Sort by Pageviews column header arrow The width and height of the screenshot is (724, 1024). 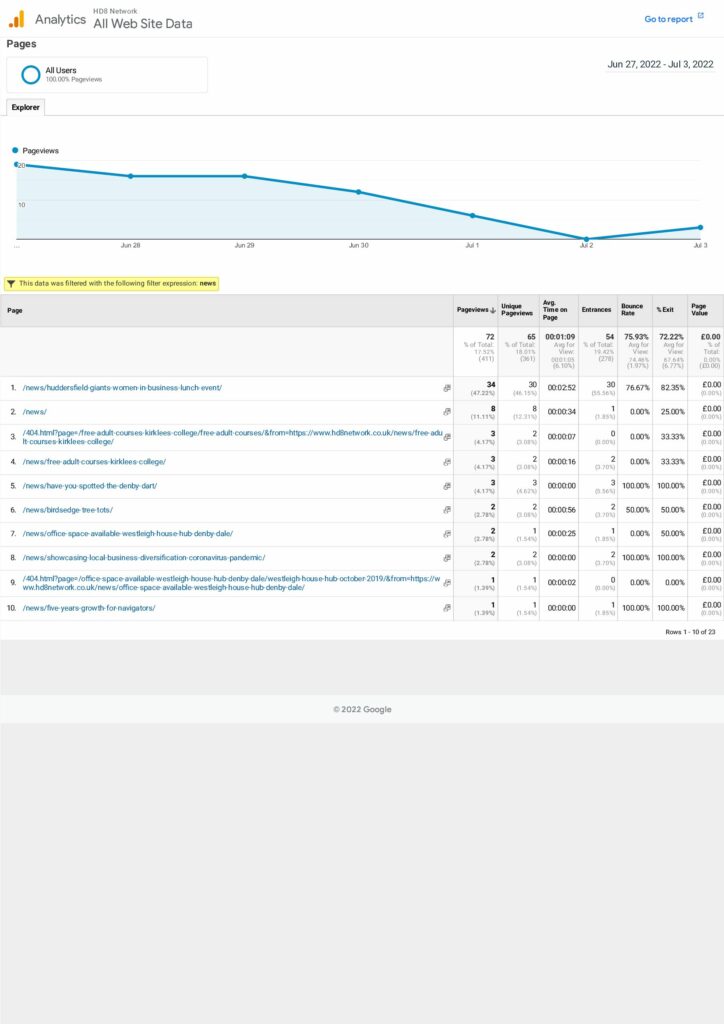click(493, 311)
